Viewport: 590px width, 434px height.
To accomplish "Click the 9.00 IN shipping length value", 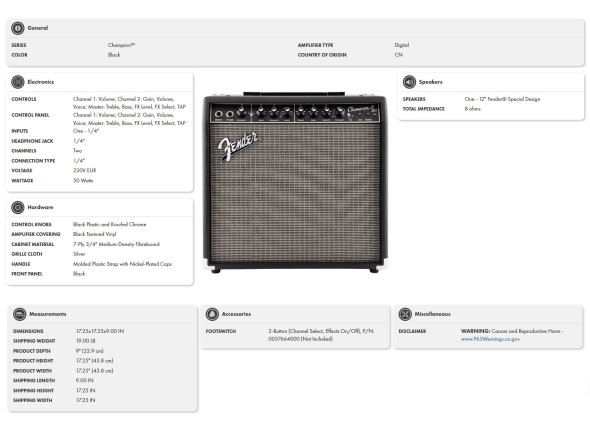I will [x=85, y=381].
